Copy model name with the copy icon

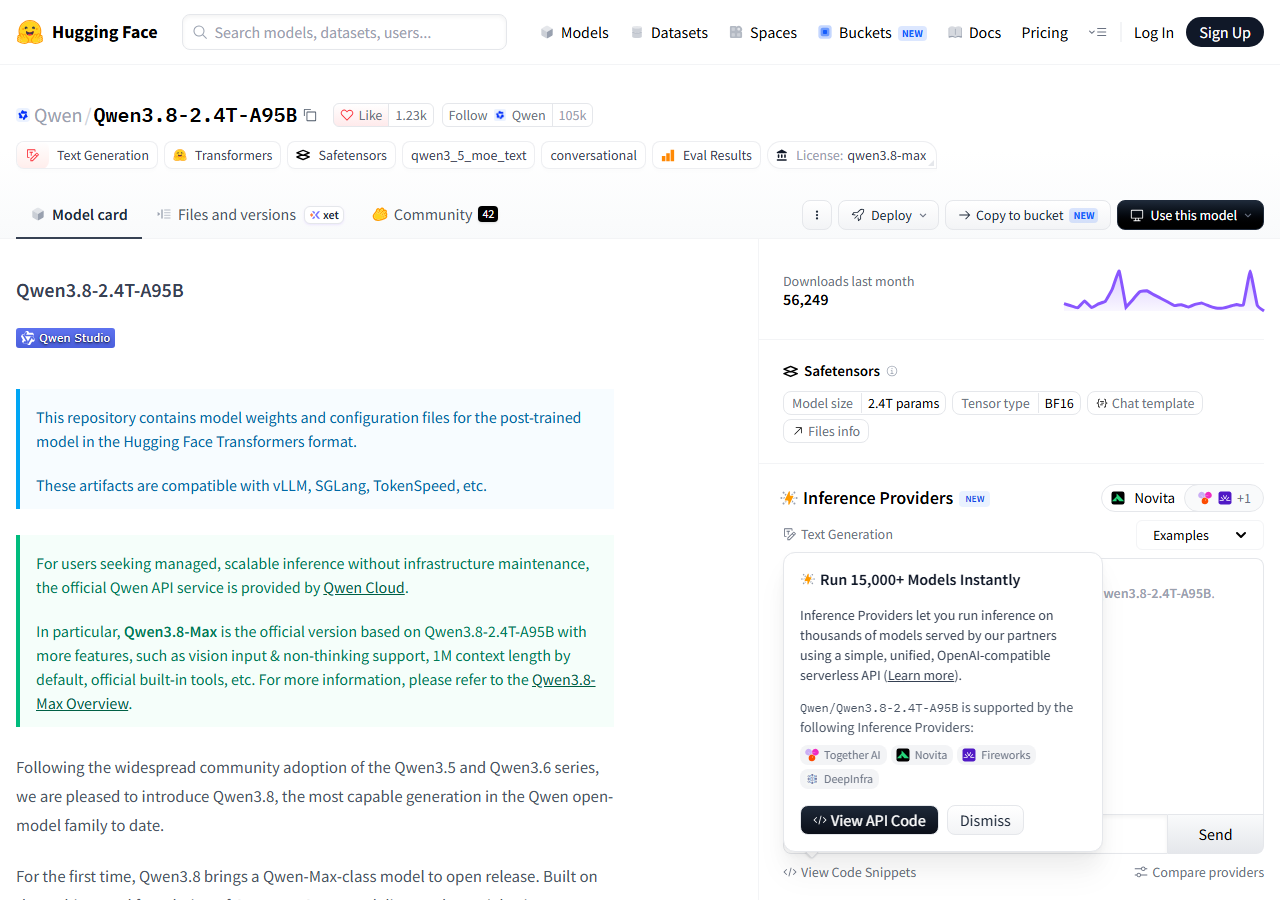[x=310, y=115]
